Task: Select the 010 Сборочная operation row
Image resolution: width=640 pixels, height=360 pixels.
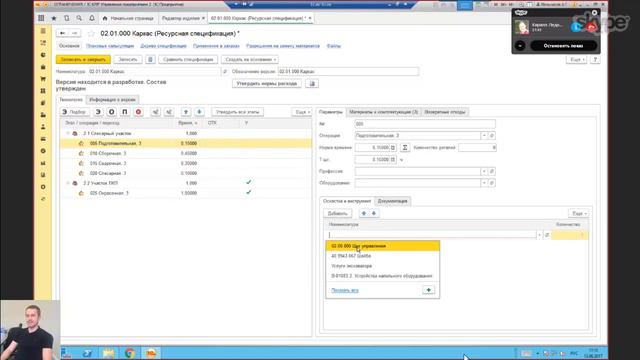Action: pos(186,153)
